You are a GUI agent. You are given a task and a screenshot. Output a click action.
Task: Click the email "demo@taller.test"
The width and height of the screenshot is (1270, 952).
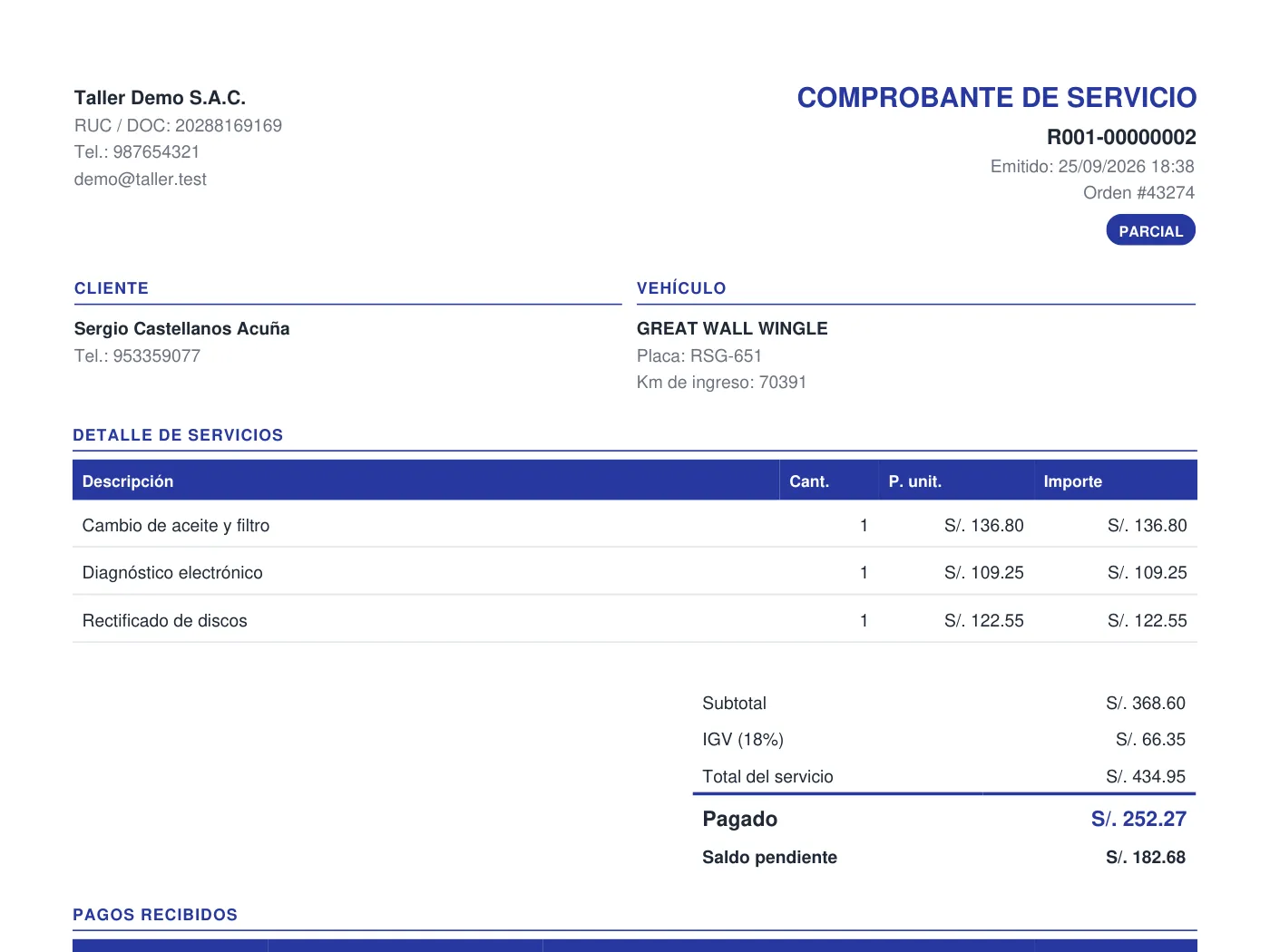tap(141, 179)
